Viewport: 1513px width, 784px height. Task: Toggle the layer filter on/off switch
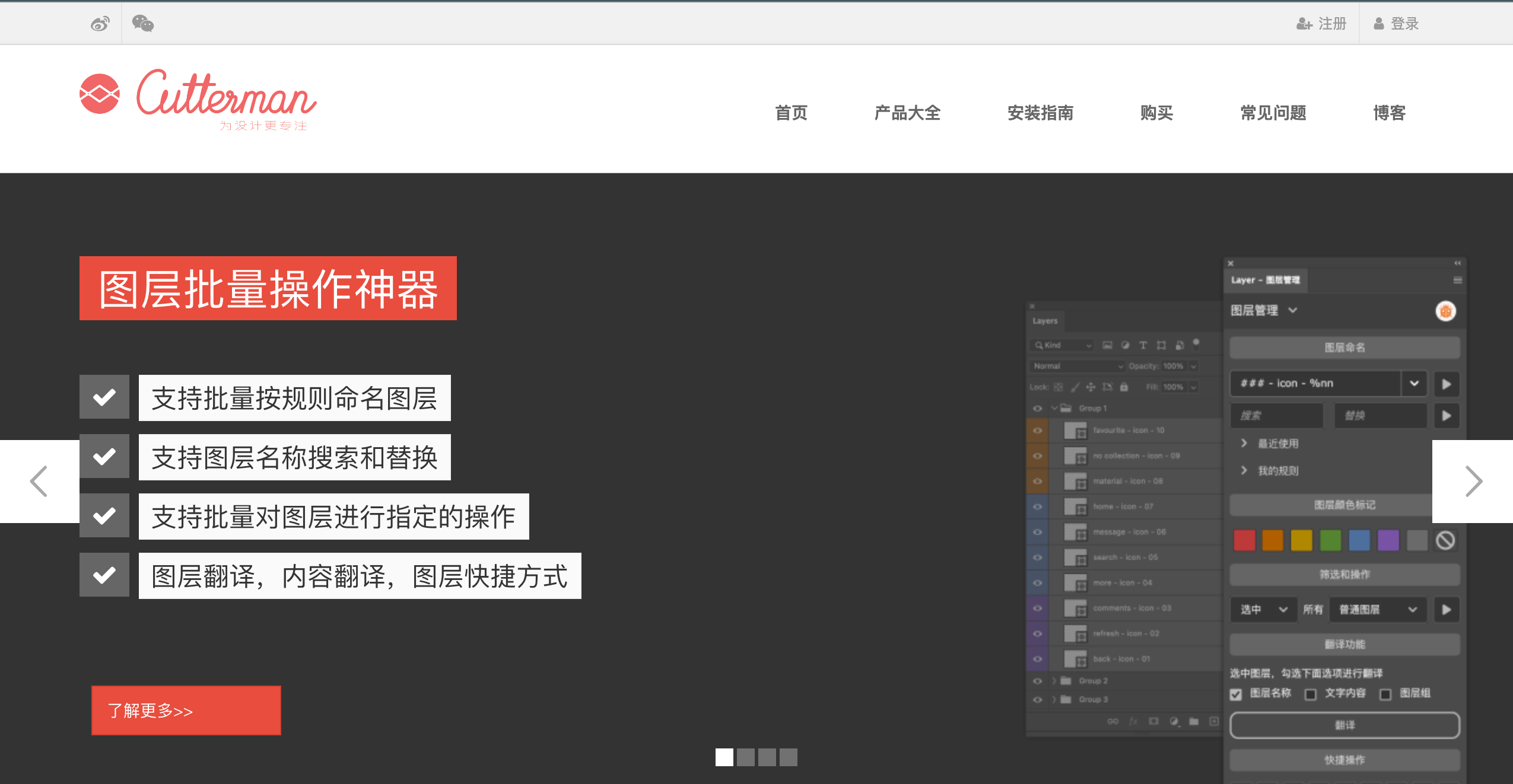point(1196,343)
